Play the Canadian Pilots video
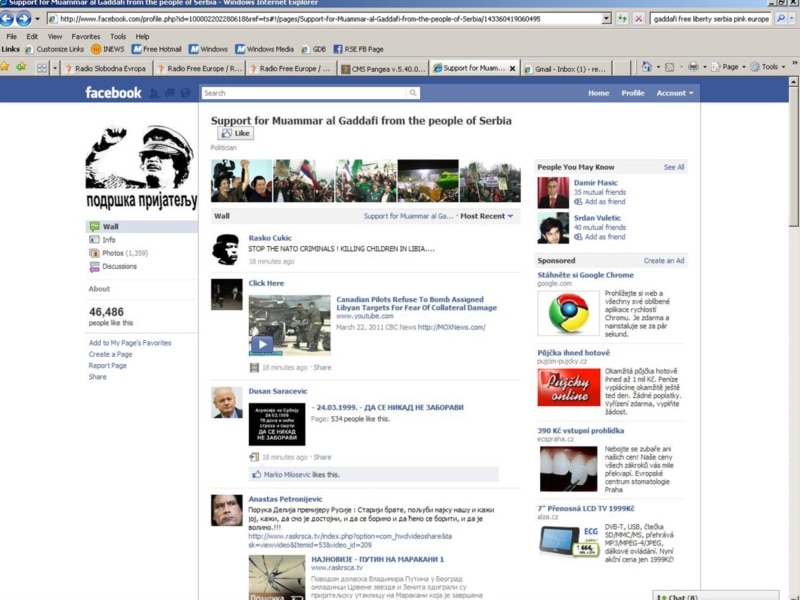The width and height of the screenshot is (800, 600). [261, 344]
